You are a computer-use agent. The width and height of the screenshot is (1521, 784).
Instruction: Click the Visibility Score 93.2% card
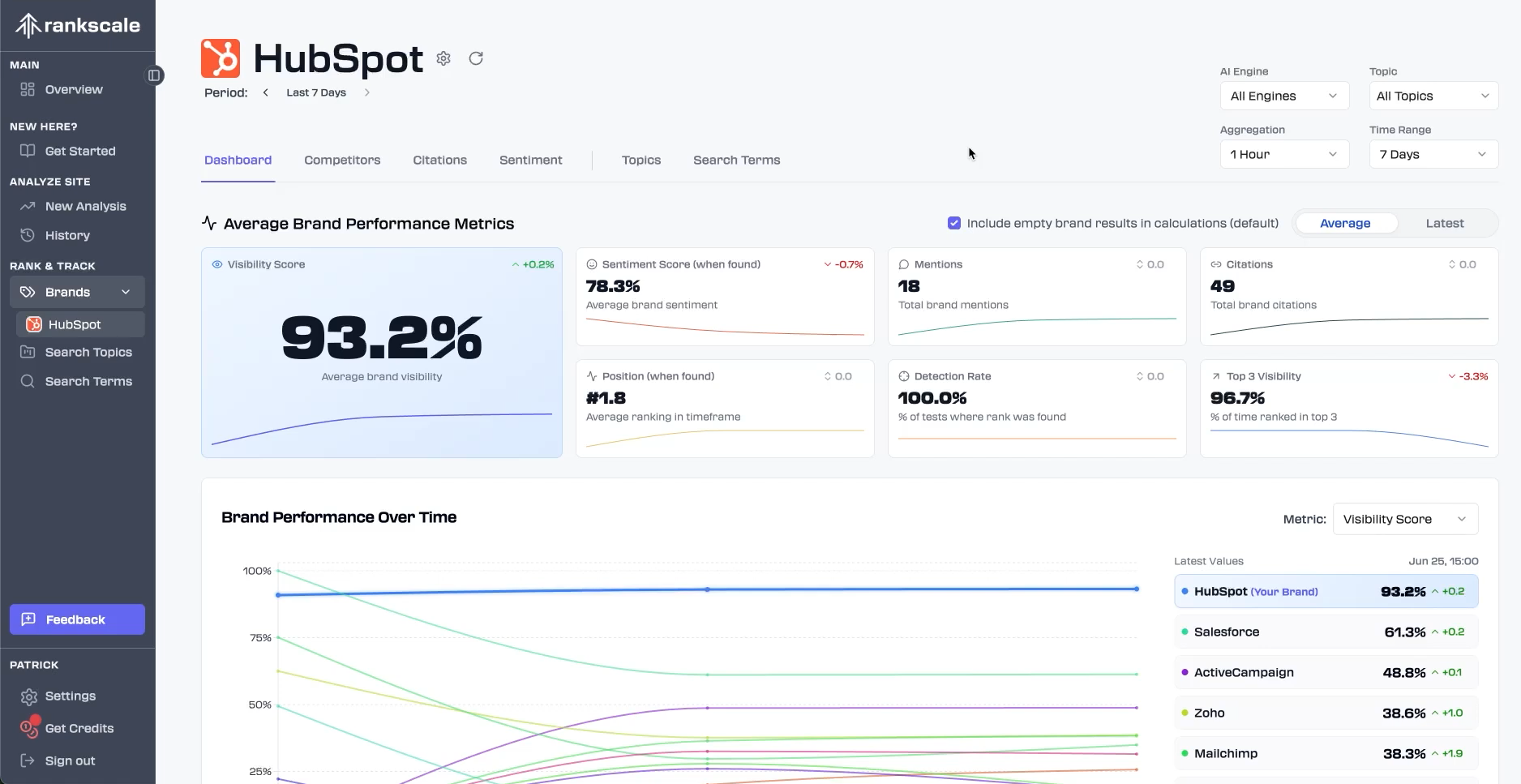pos(381,353)
